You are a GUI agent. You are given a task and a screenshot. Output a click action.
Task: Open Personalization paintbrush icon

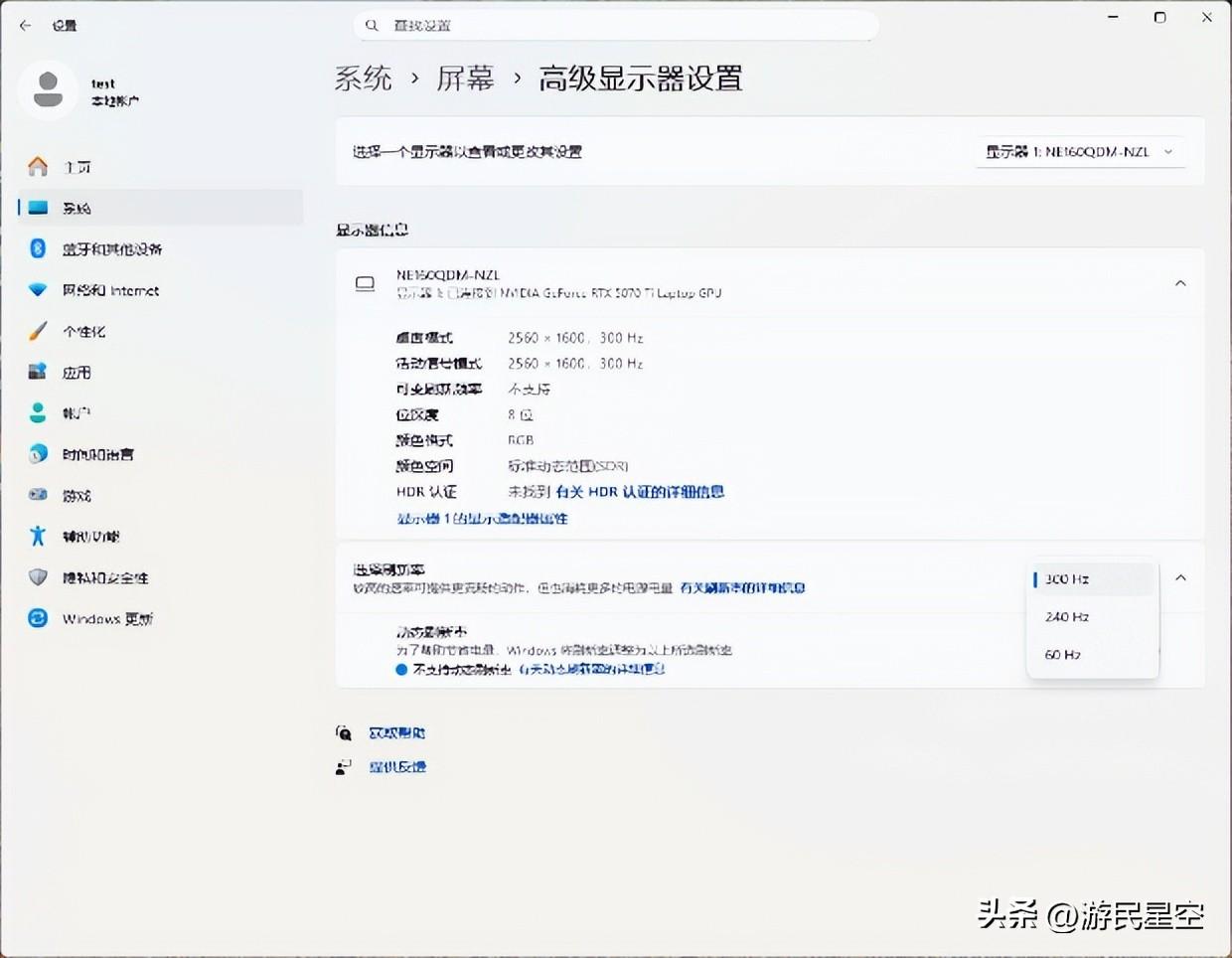38,331
